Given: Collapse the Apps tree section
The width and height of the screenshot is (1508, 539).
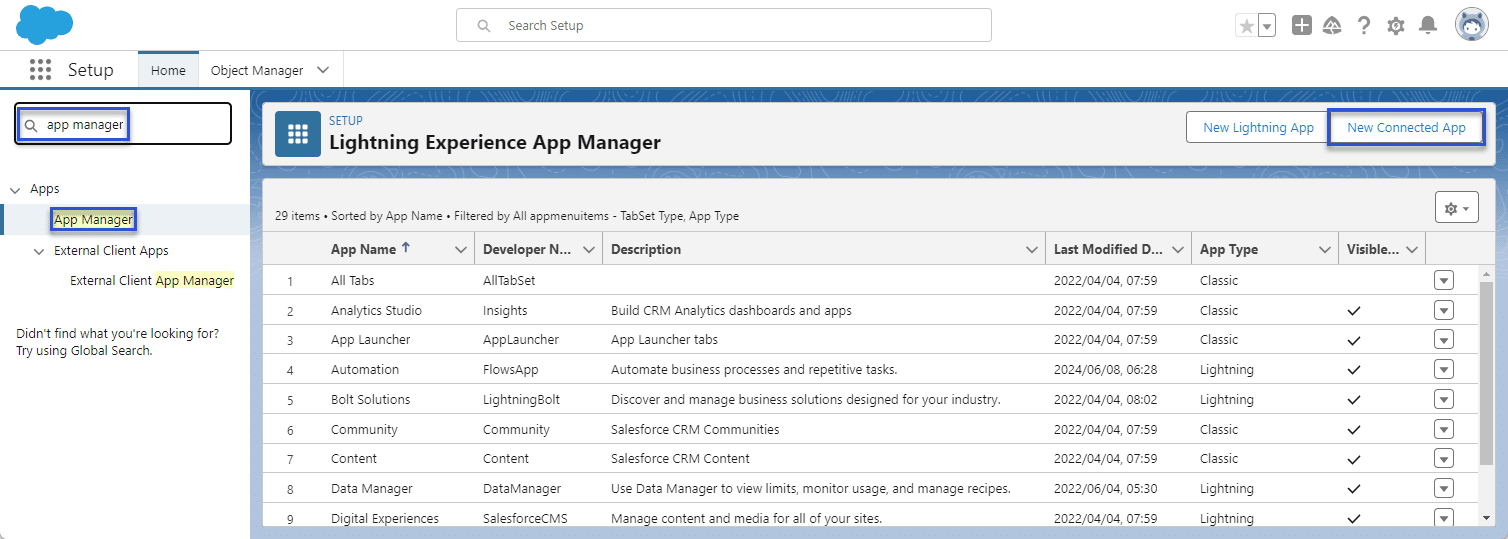Looking at the screenshot, I should click(x=16, y=189).
